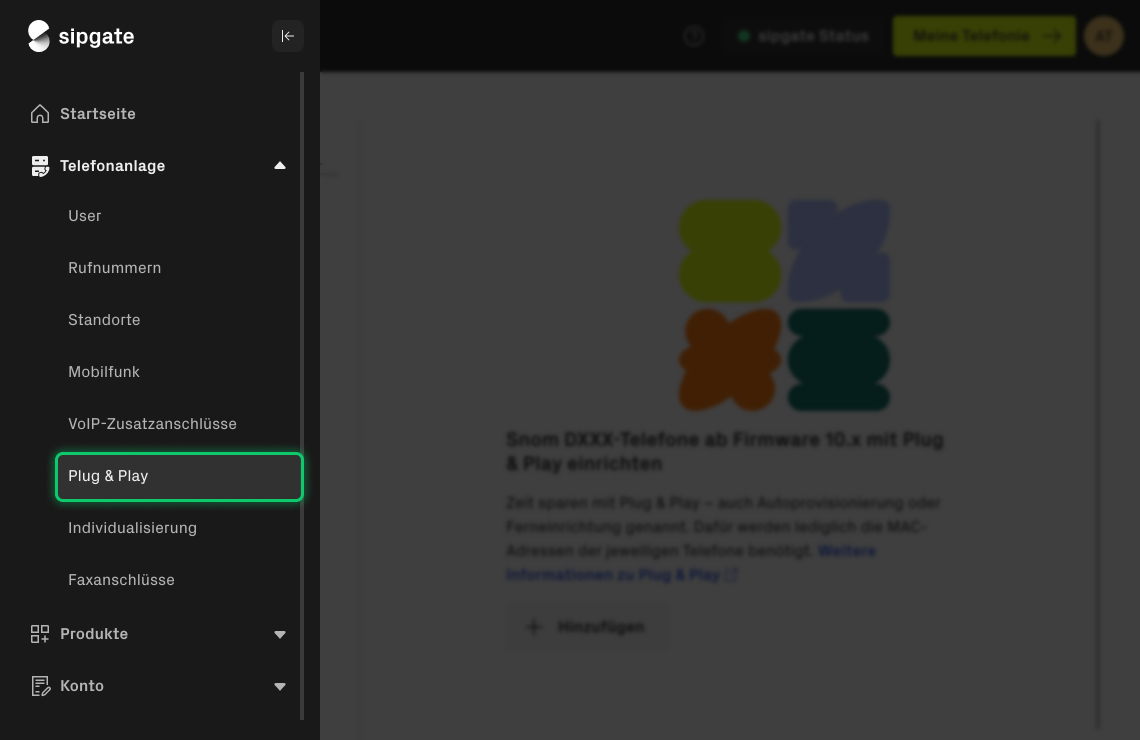Expand the Produkte section arrow
Image resolution: width=1140 pixels, height=740 pixels.
click(280, 634)
